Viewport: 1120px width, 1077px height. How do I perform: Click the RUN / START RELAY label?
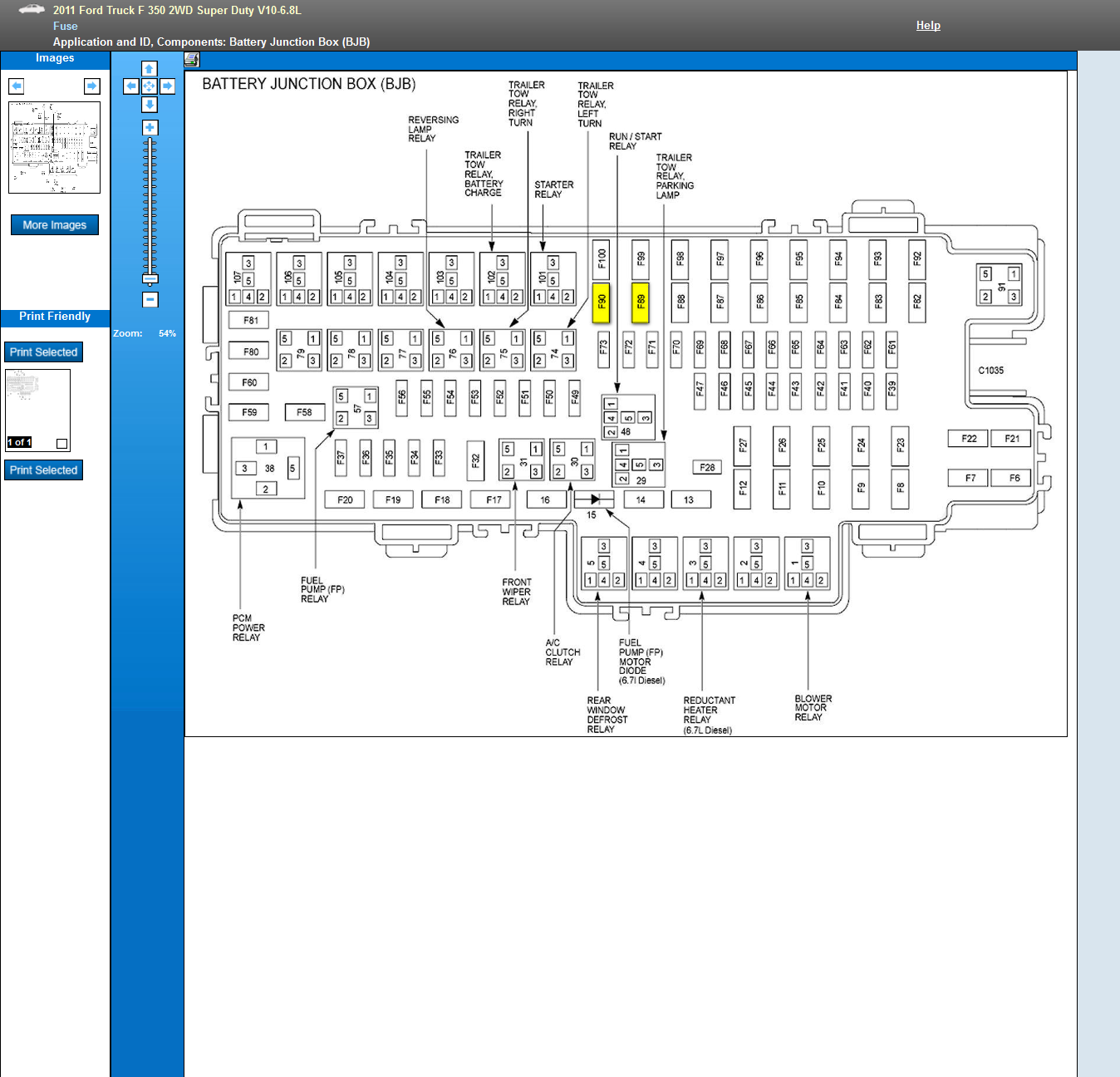[x=636, y=141]
